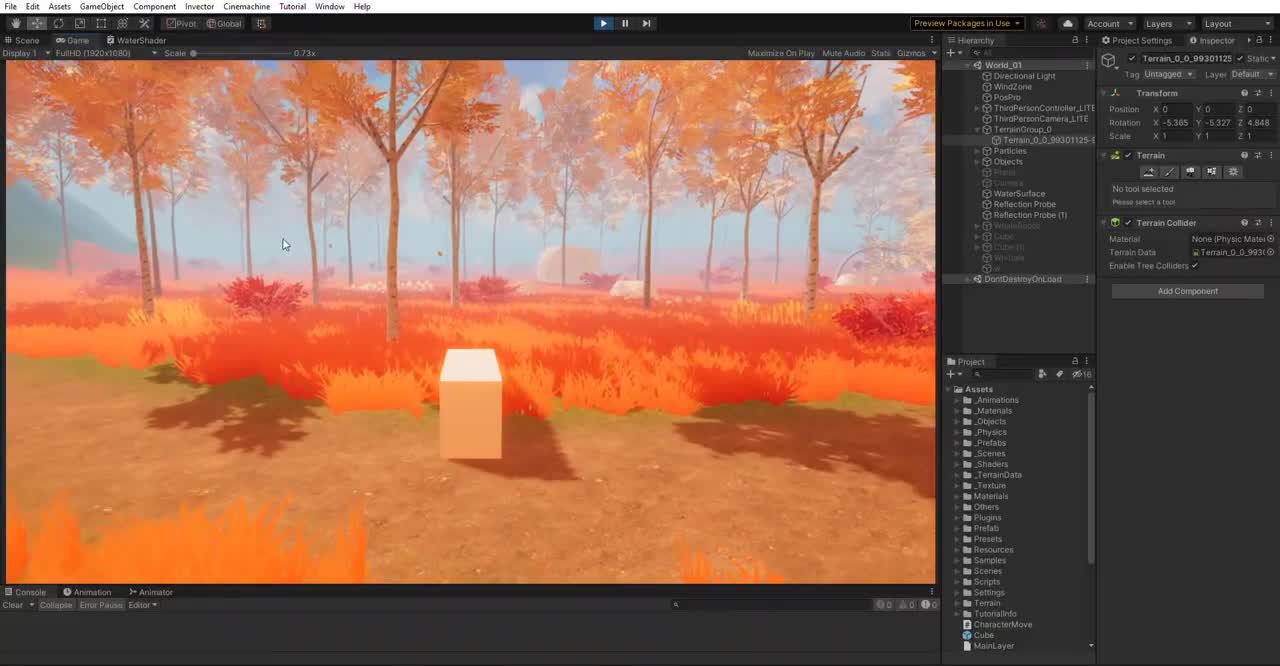Toggle the Terrain Collider component checkbox
Viewport: 1280px width, 666px height.
click(1129, 223)
